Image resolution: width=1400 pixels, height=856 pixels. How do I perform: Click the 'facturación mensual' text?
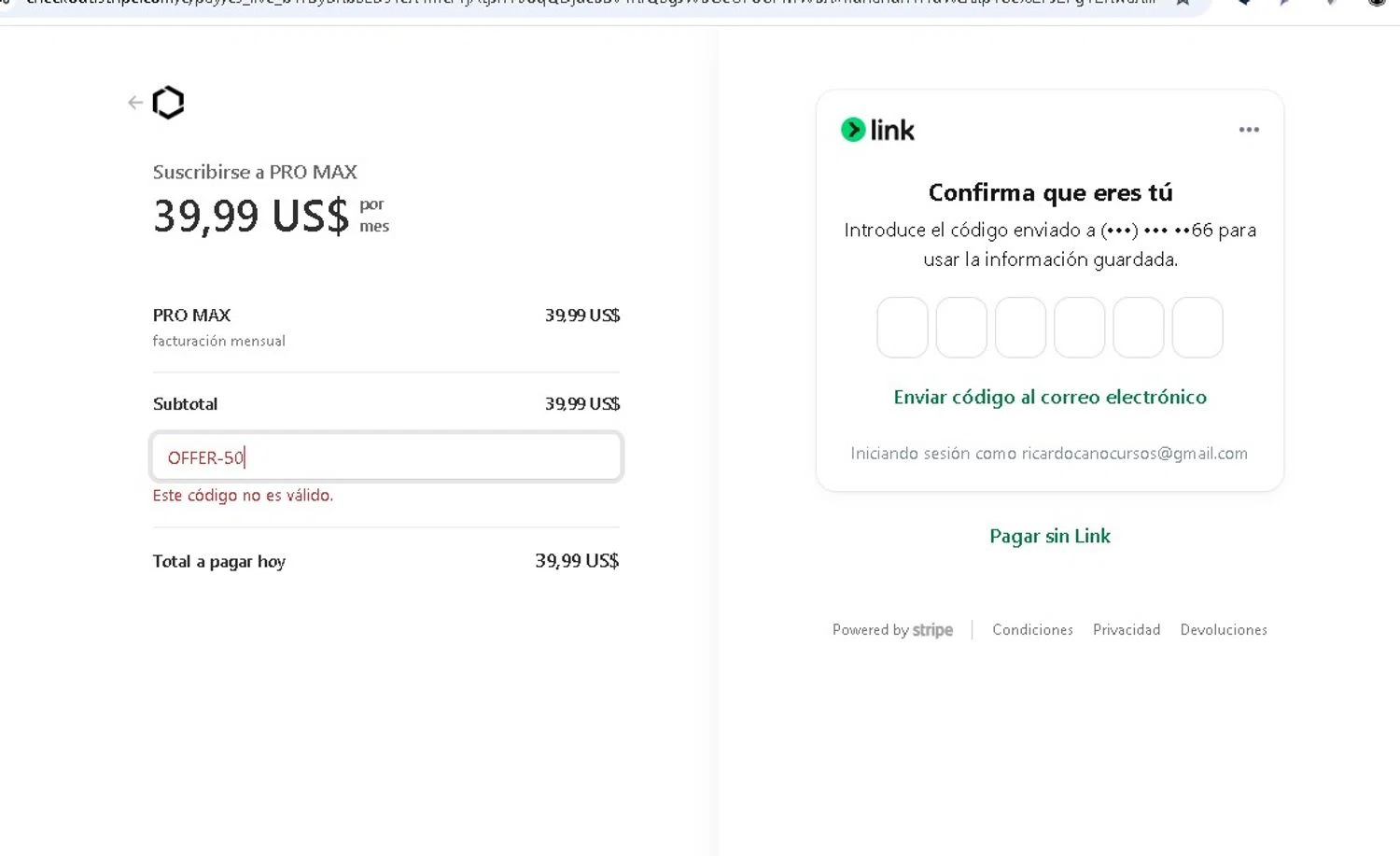point(219,342)
